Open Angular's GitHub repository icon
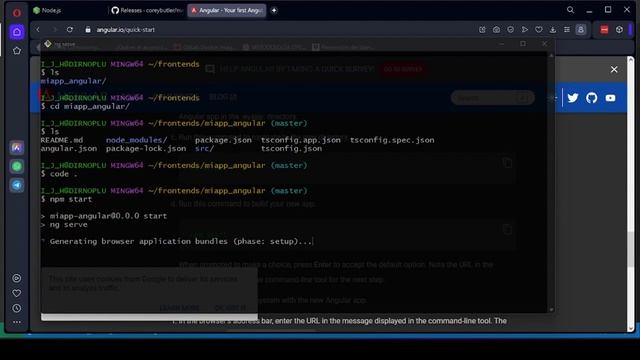Image resolution: width=640 pixels, height=360 pixels. point(591,98)
